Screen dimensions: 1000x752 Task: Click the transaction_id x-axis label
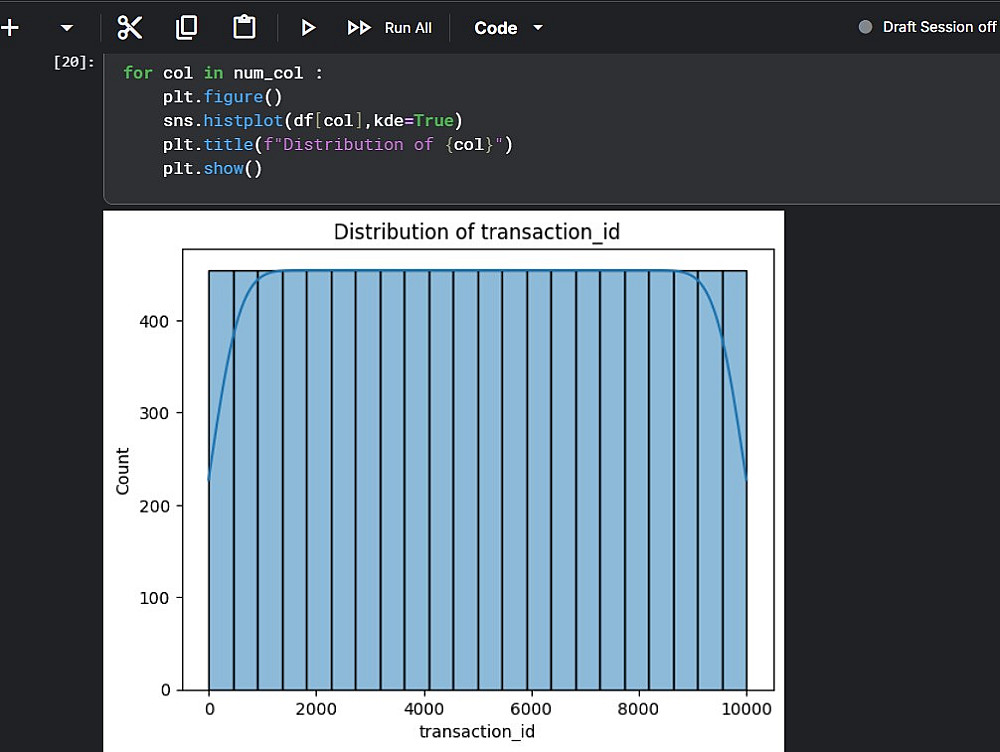pos(476,731)
